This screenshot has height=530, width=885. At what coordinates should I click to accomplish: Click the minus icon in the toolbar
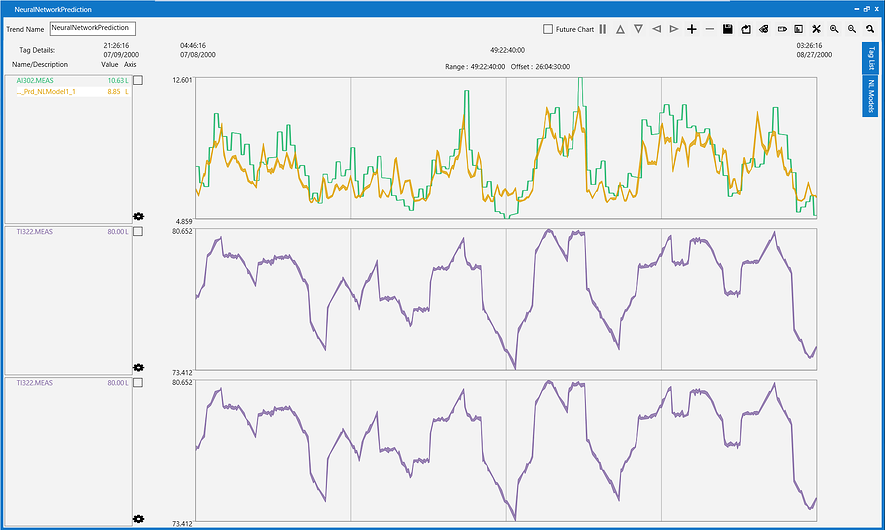click(x=710, y=29)
